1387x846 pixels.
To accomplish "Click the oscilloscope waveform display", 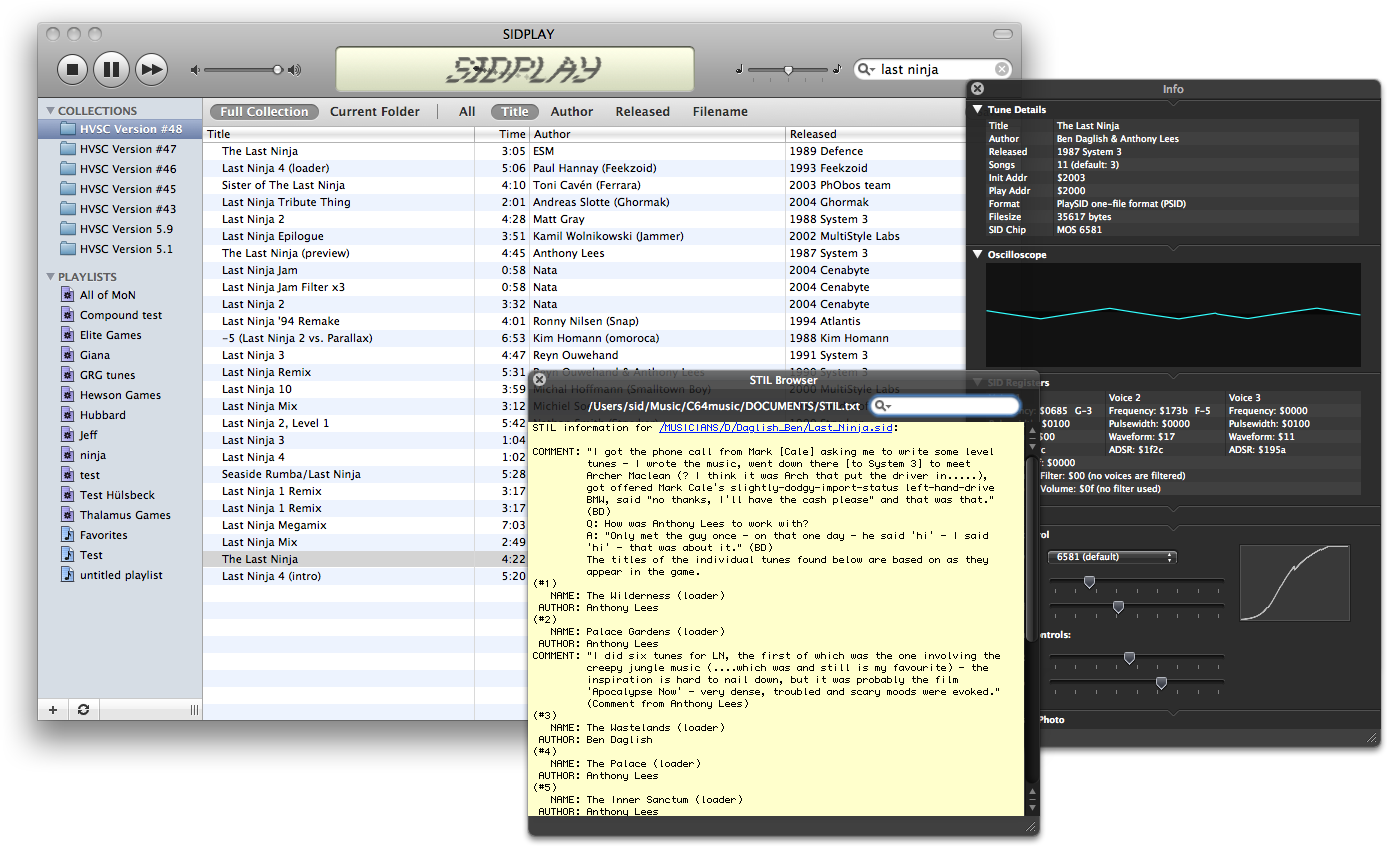I will (1173, 314).
